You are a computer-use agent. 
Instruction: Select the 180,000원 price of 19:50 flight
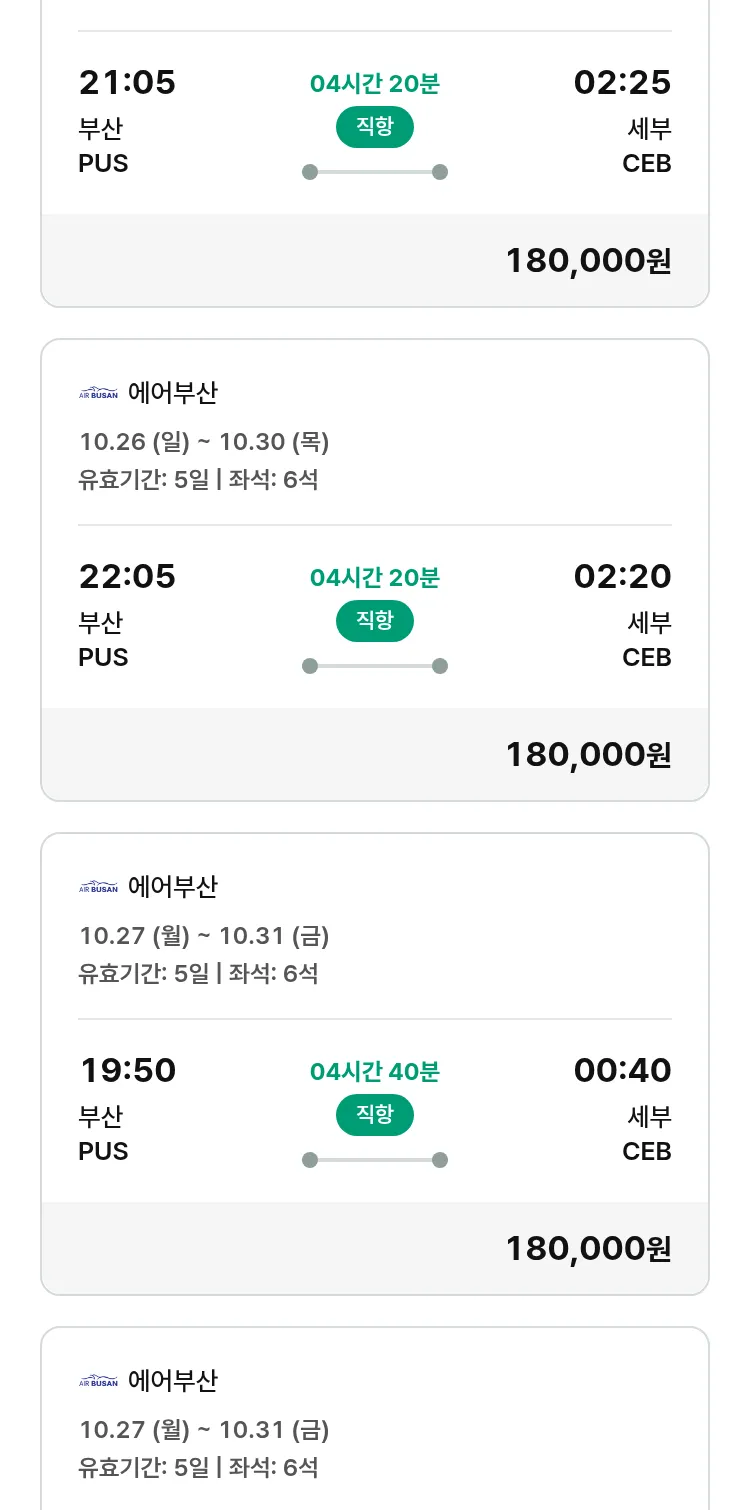588,1249
